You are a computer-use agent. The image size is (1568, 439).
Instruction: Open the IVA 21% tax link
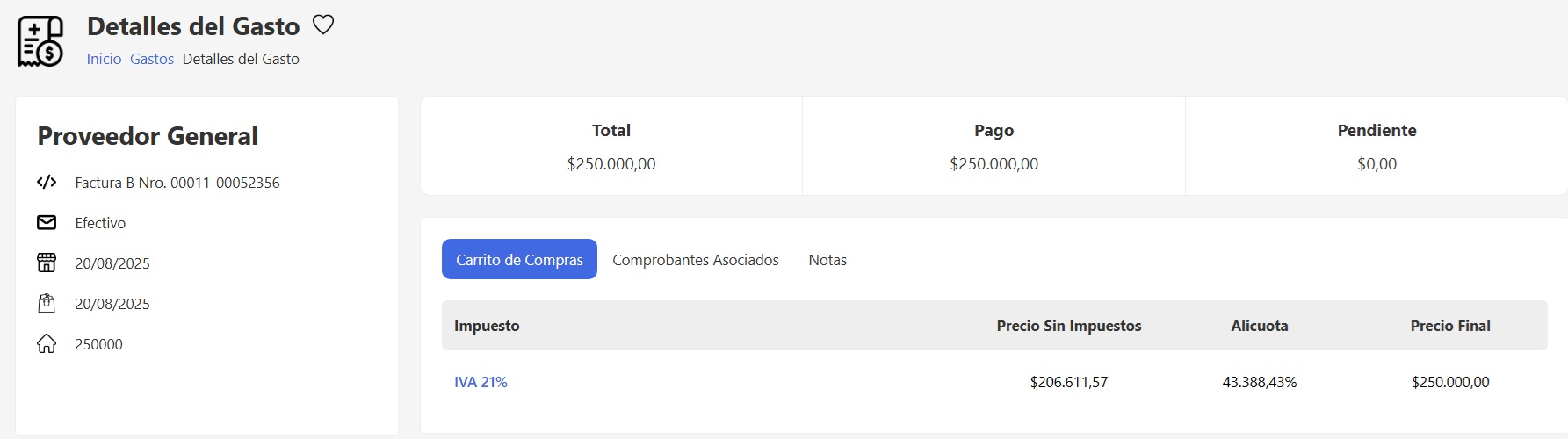tap(481, 382)
